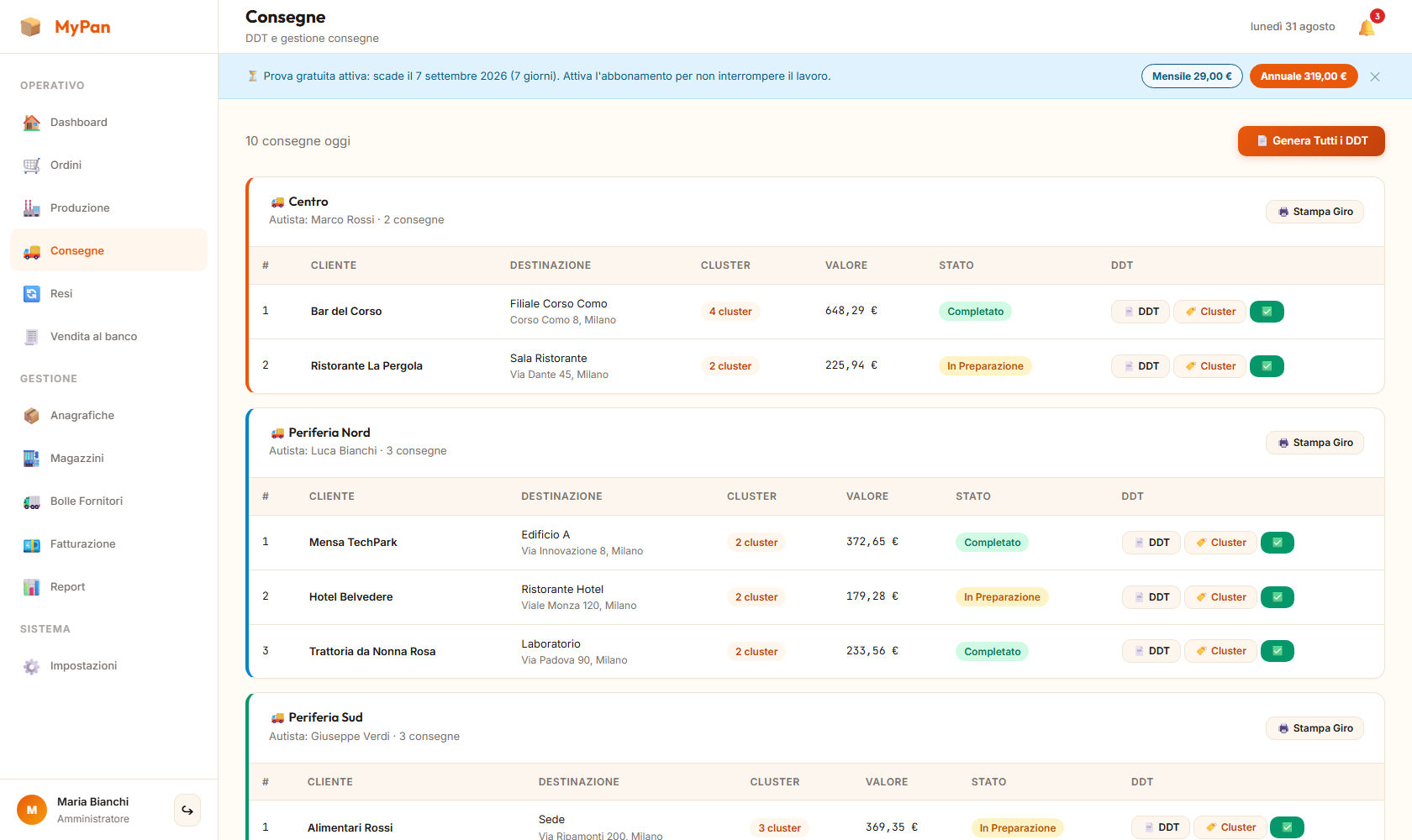The width and height of the screenshot is (1412, 840).
Task: Click destination Filiale Corso Como
Action: (x=558, y=304)
